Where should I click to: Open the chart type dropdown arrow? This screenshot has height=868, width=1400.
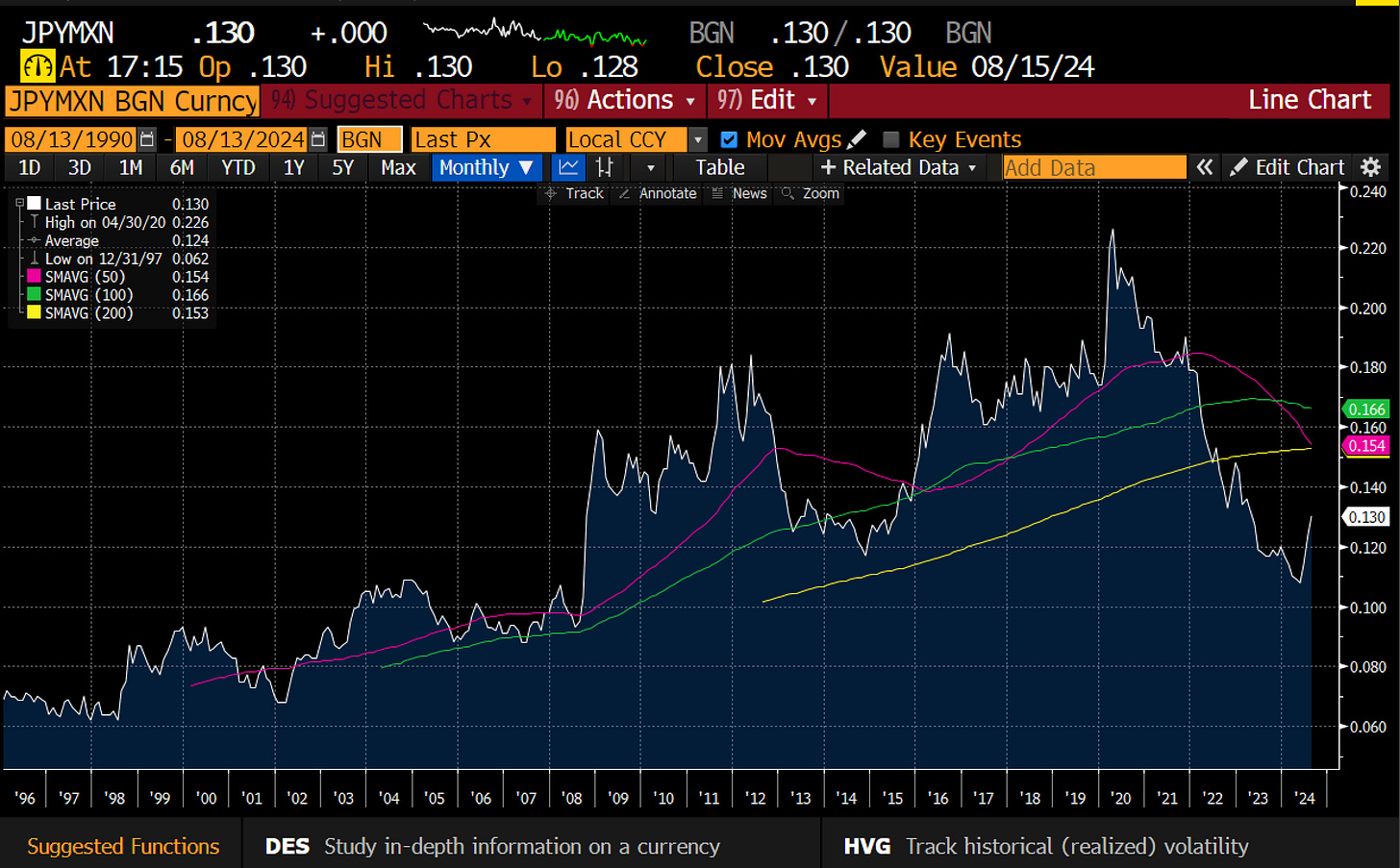click(x=651, y=167)
